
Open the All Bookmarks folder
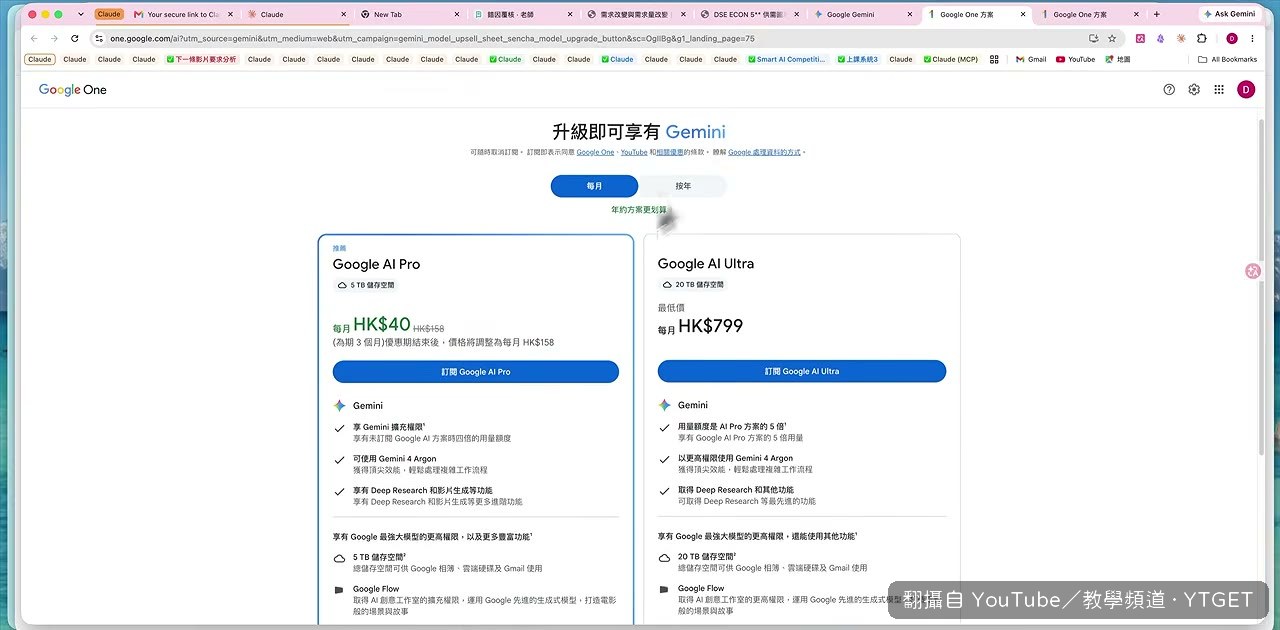point(1228,59)
